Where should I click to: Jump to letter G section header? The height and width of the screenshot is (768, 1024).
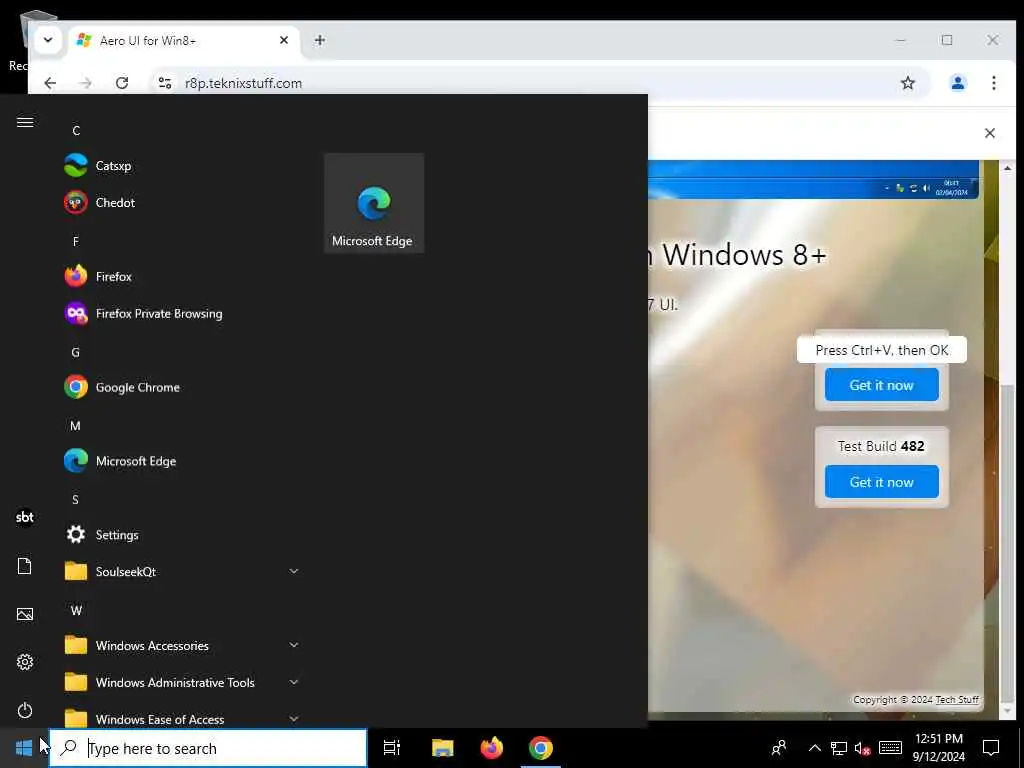pos(76,353)
